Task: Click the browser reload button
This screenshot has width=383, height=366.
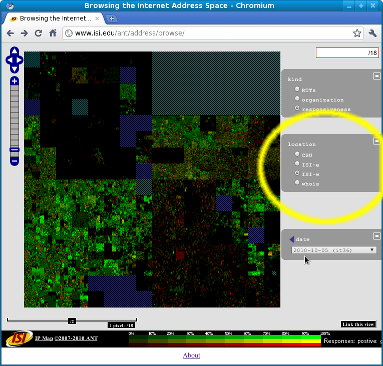Action: (x=38, y=33)
